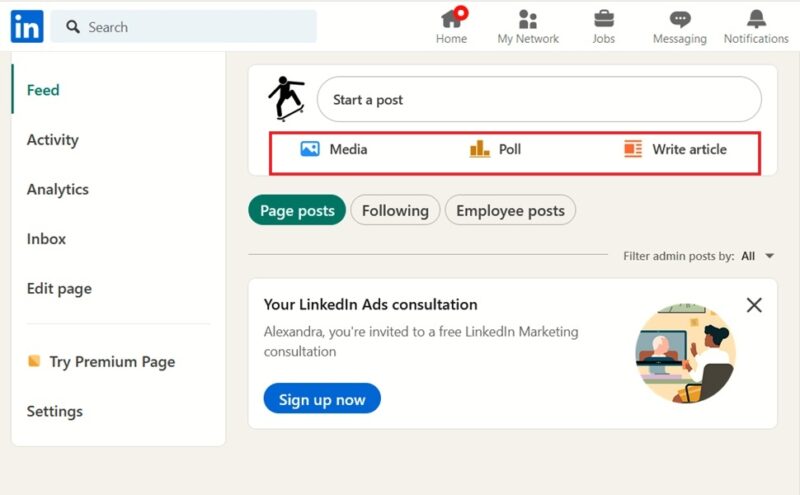
Task: Focus the Search input field
Action: point(184,27)
